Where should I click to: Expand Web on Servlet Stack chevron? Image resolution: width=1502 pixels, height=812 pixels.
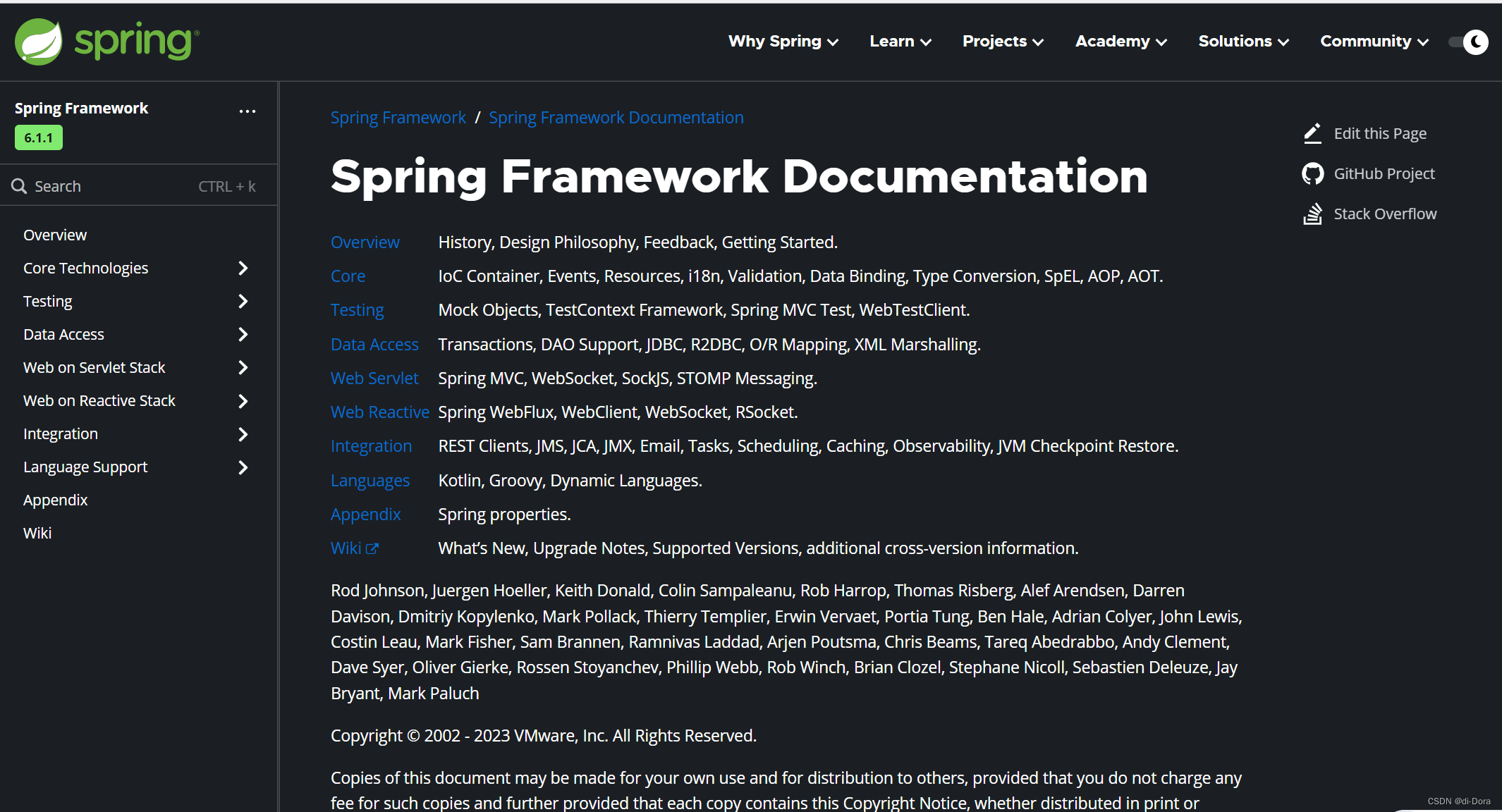(243, 367)
